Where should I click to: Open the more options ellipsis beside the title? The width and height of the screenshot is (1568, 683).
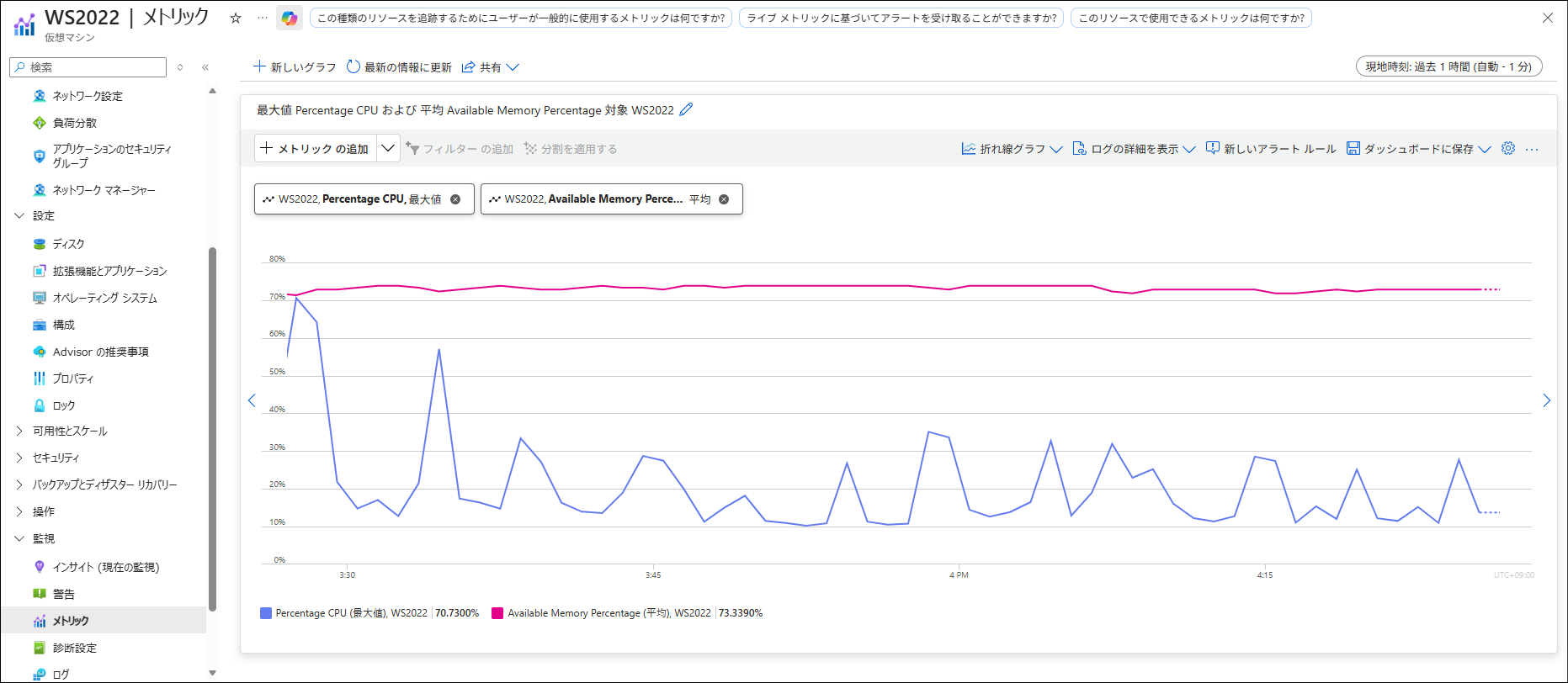click(263, 18)
